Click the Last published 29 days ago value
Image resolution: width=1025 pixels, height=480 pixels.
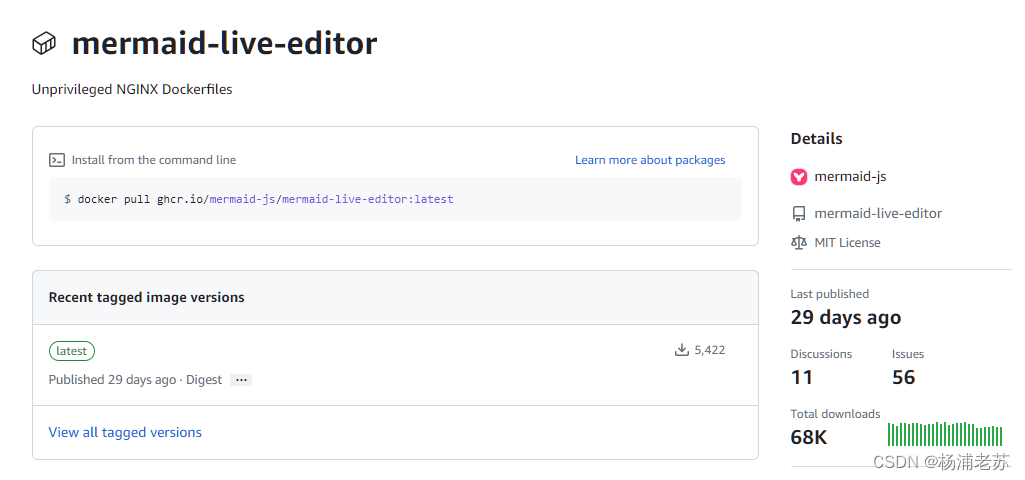coord(846,318)
